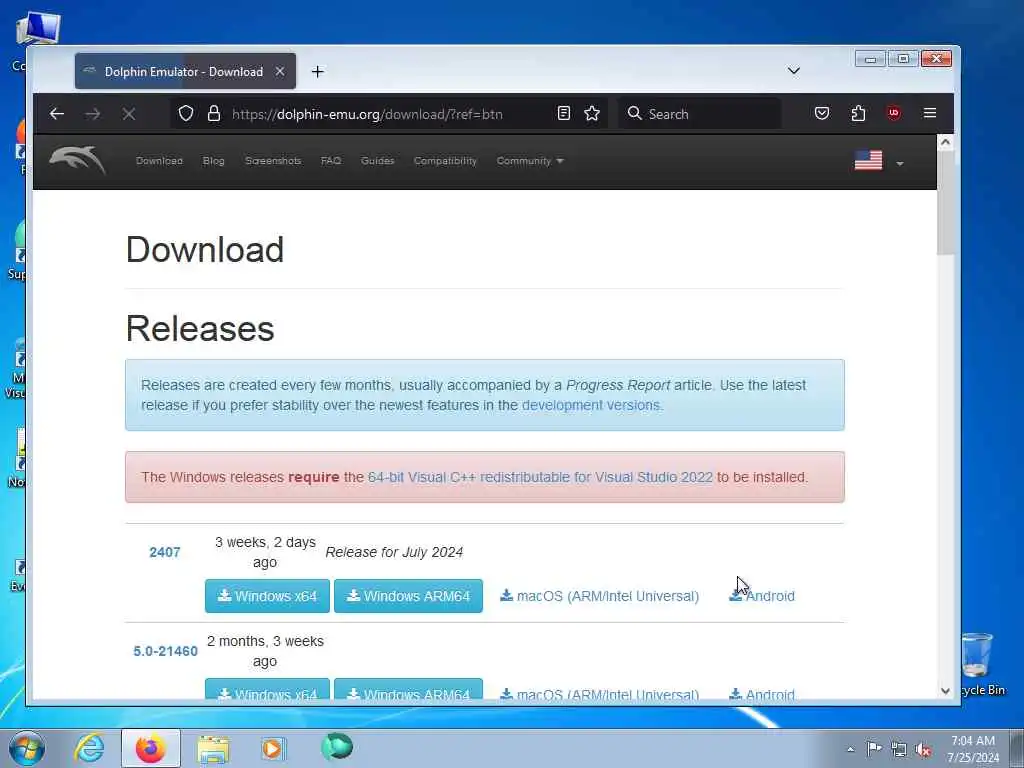Go back with the browser back arrow
Image resolution: width=1024 pixels, height=768 pixels.
pos(57,114)
